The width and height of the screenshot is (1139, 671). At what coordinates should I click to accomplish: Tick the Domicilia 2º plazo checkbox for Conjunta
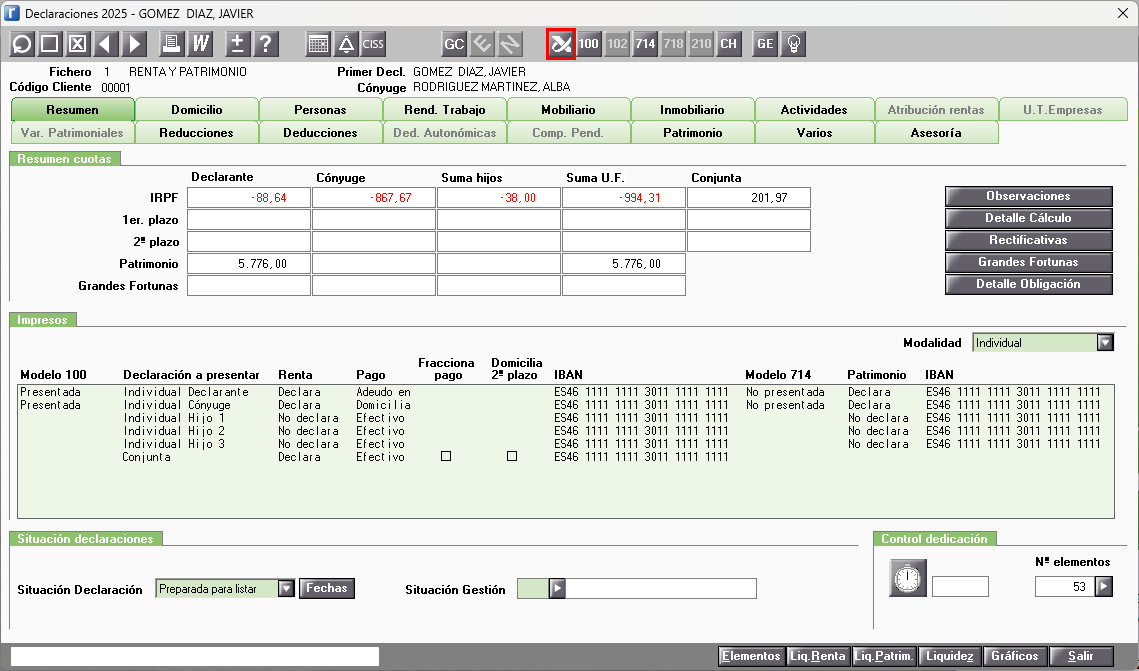(x=512, y=456)
